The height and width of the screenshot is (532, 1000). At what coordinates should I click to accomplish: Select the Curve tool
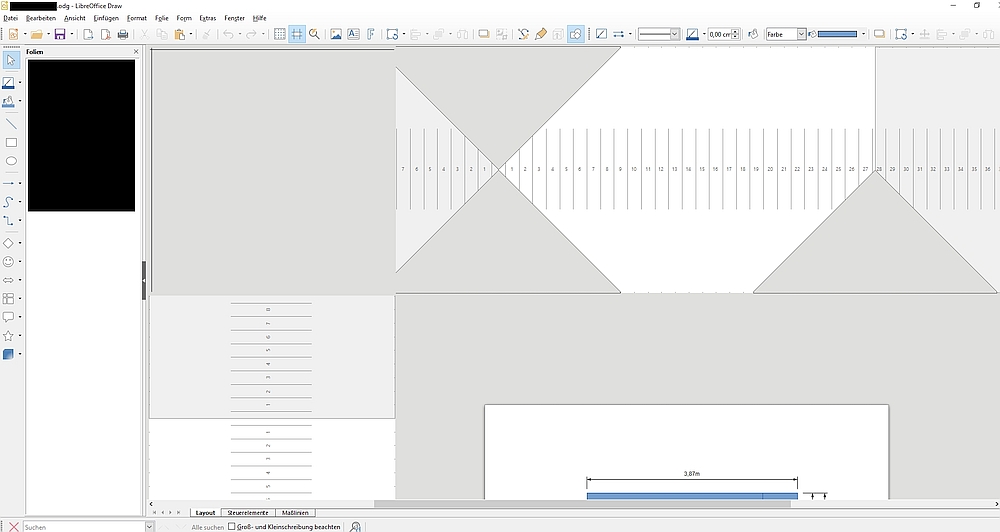8,202
